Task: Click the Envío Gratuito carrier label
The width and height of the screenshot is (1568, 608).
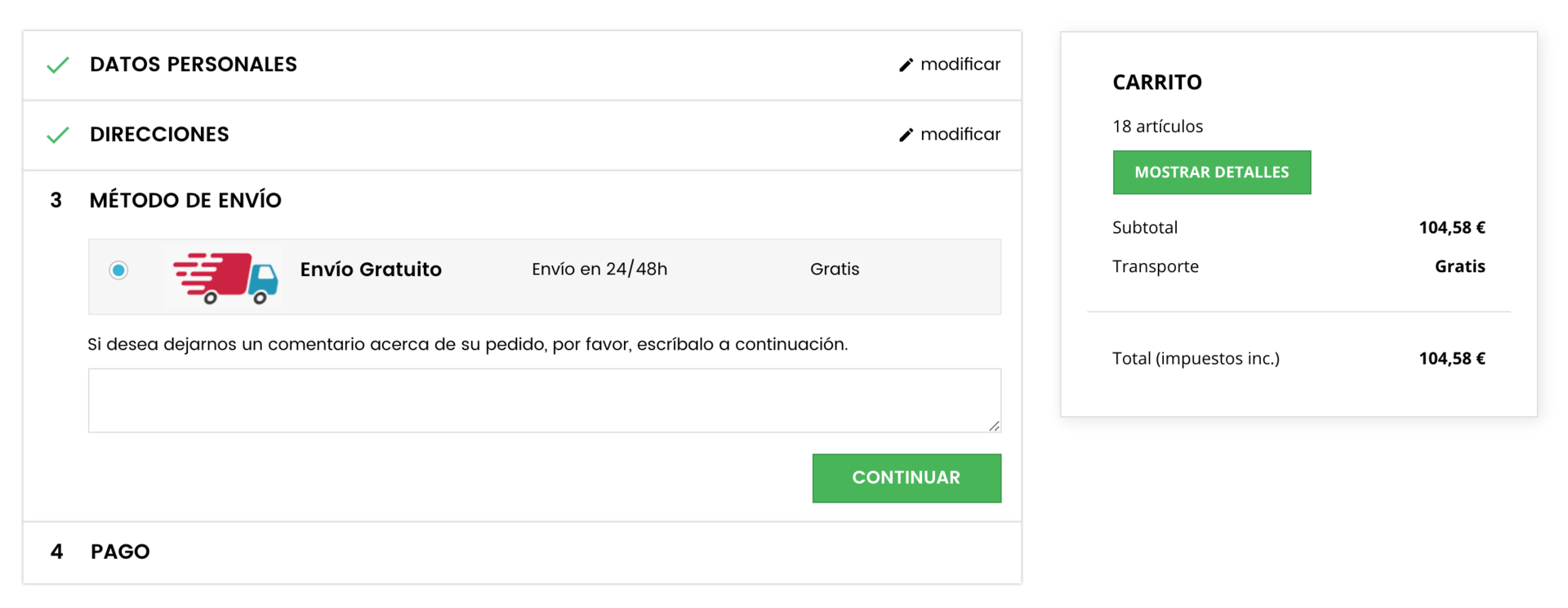Action: tap(371, 270)
